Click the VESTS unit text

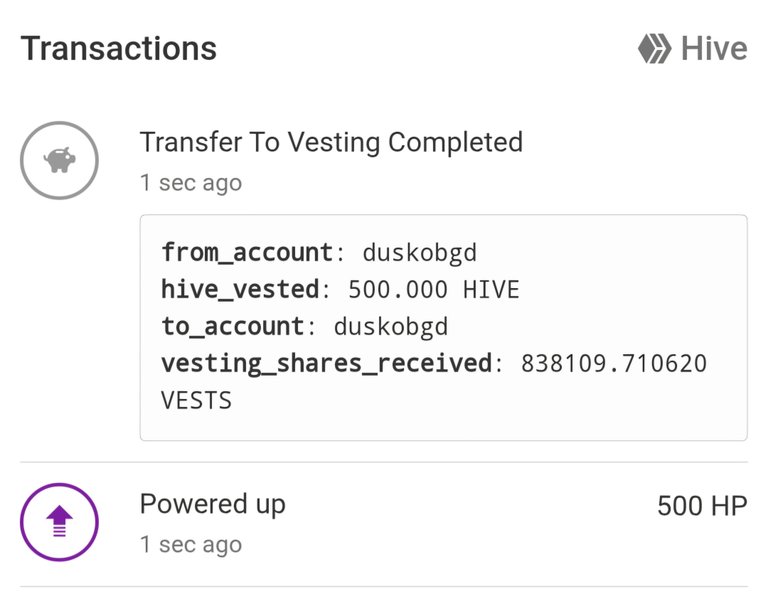196,401
